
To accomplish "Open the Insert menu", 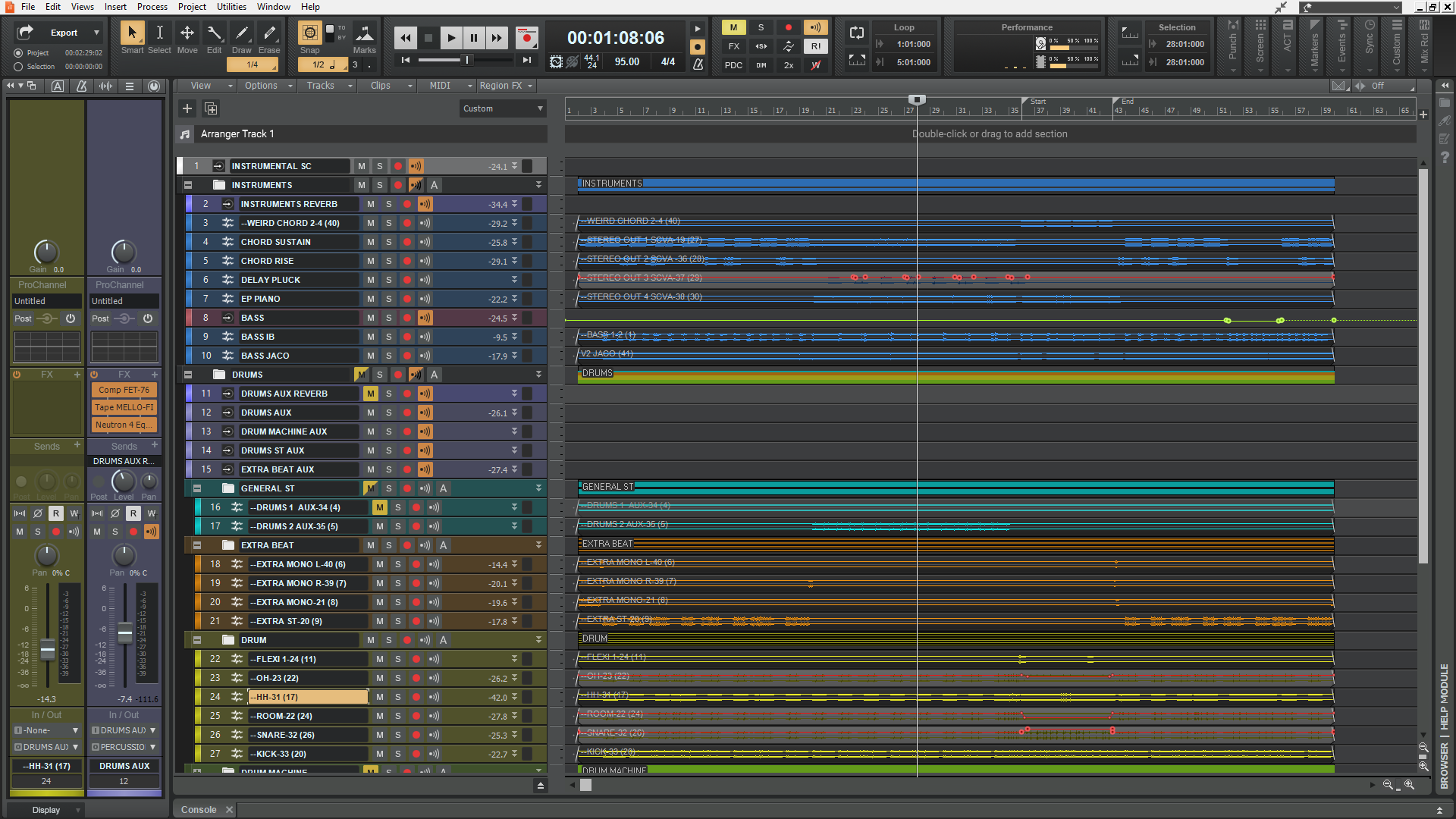I will 115,7.
